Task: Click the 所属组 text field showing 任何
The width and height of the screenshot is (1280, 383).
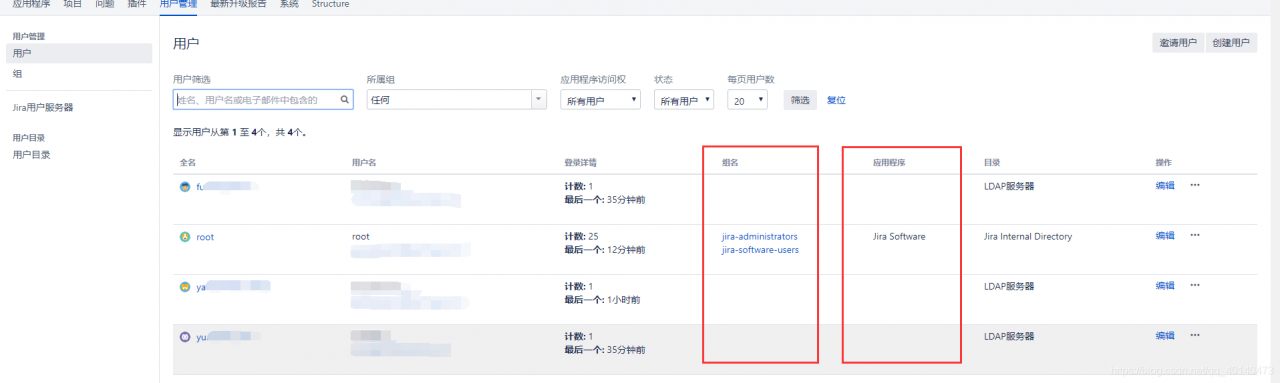Action: pyautogui.click(x=449, y=100)
